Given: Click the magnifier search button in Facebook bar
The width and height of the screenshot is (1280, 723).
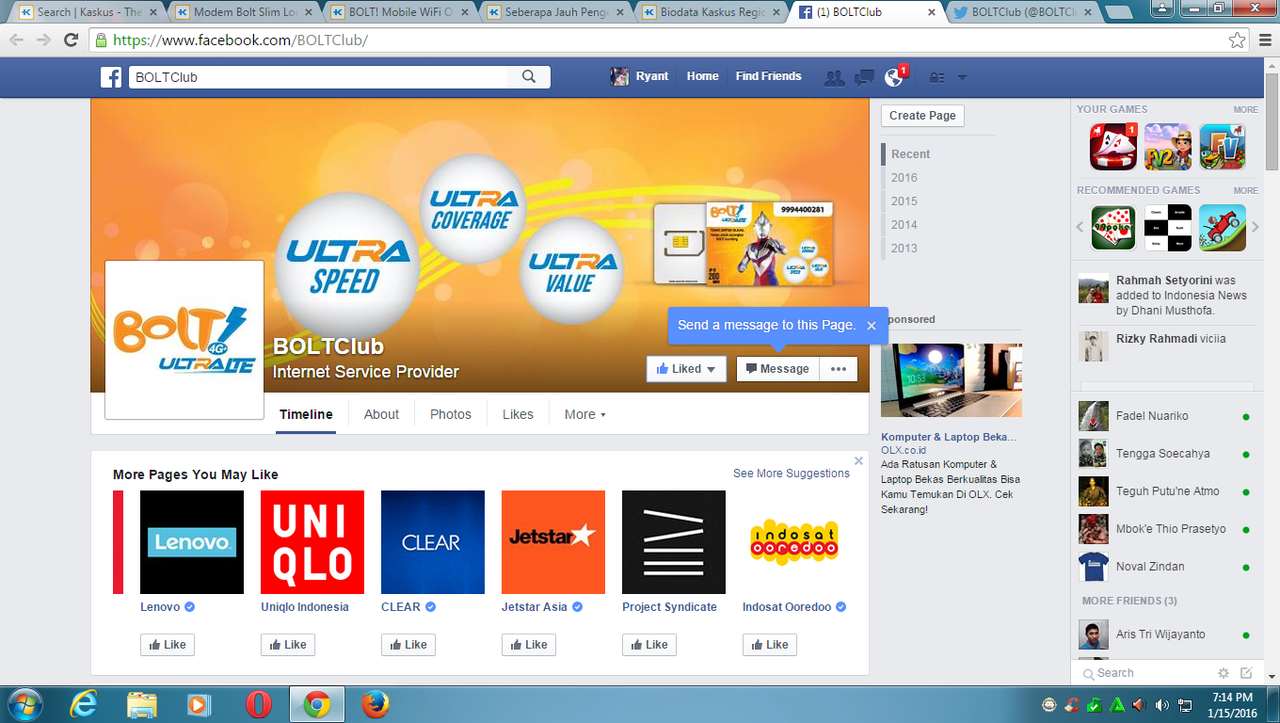Looking at the screenshot, I should [x=528, y=77].
